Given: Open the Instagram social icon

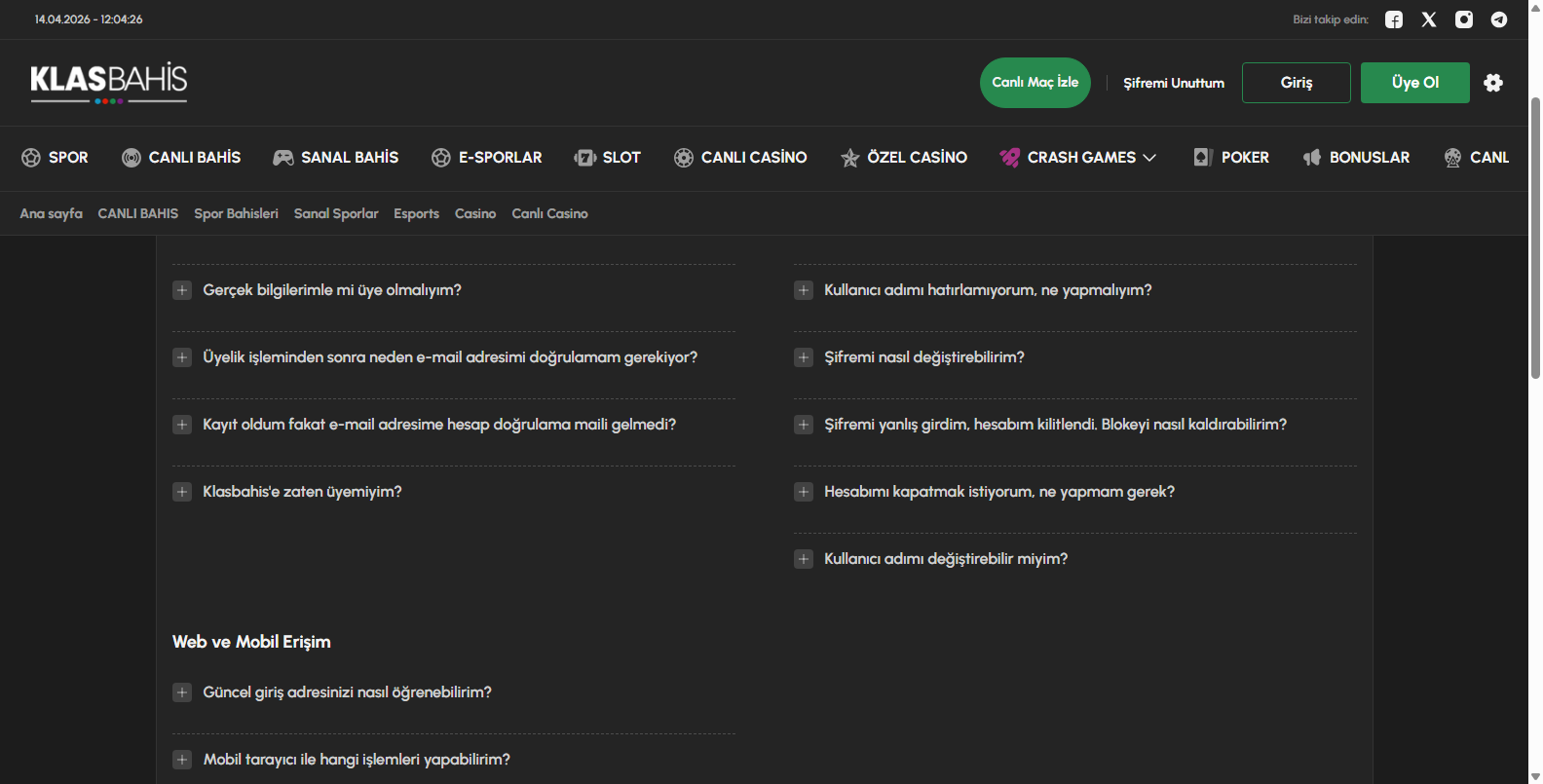Looking at the screenshot, I should [x=1464, y=19].
